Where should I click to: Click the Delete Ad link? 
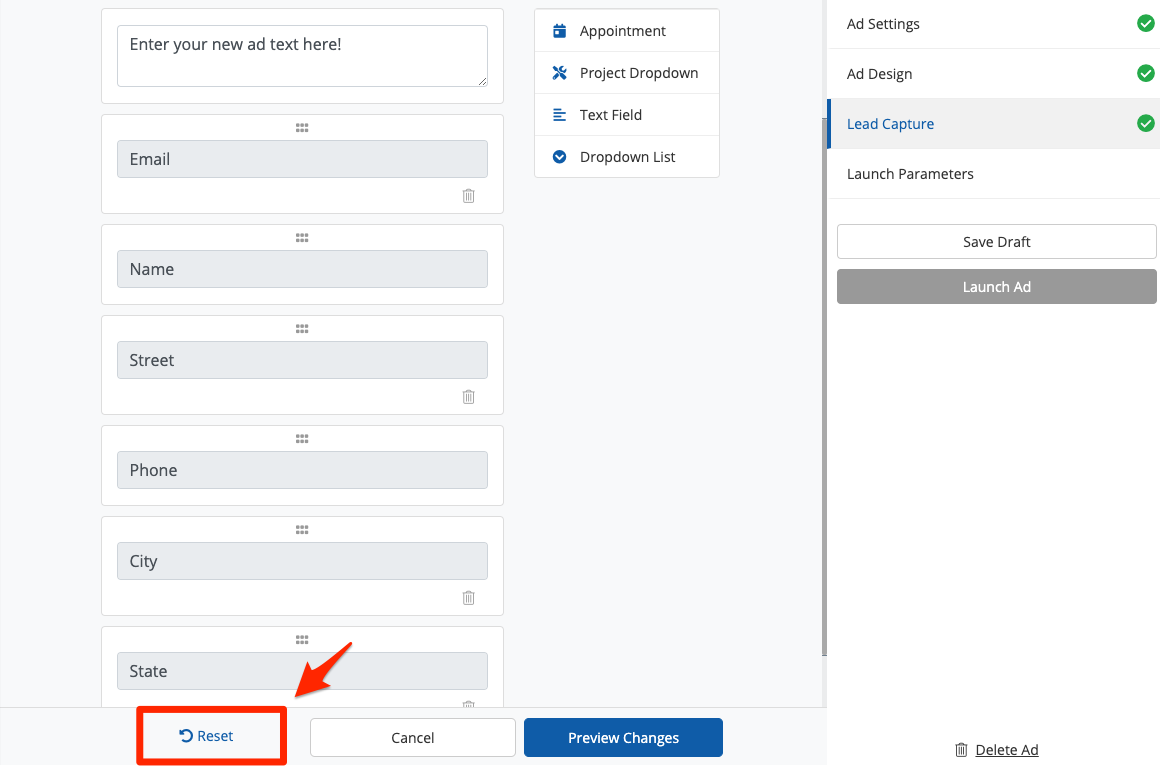[1006, 750]
